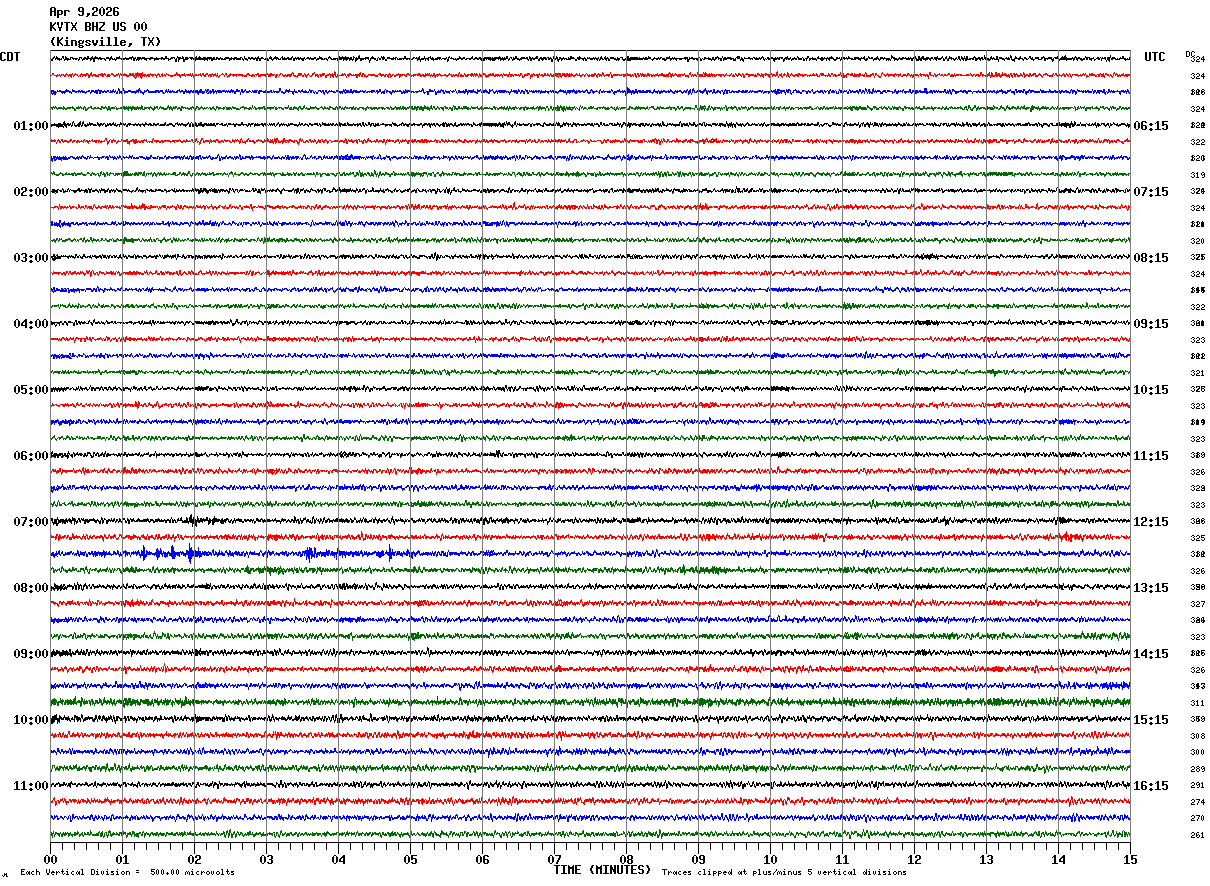Click minute tick label "10" on time axis
The width and height of the screenshot is (1210, 886).
[x=770, y=859]
